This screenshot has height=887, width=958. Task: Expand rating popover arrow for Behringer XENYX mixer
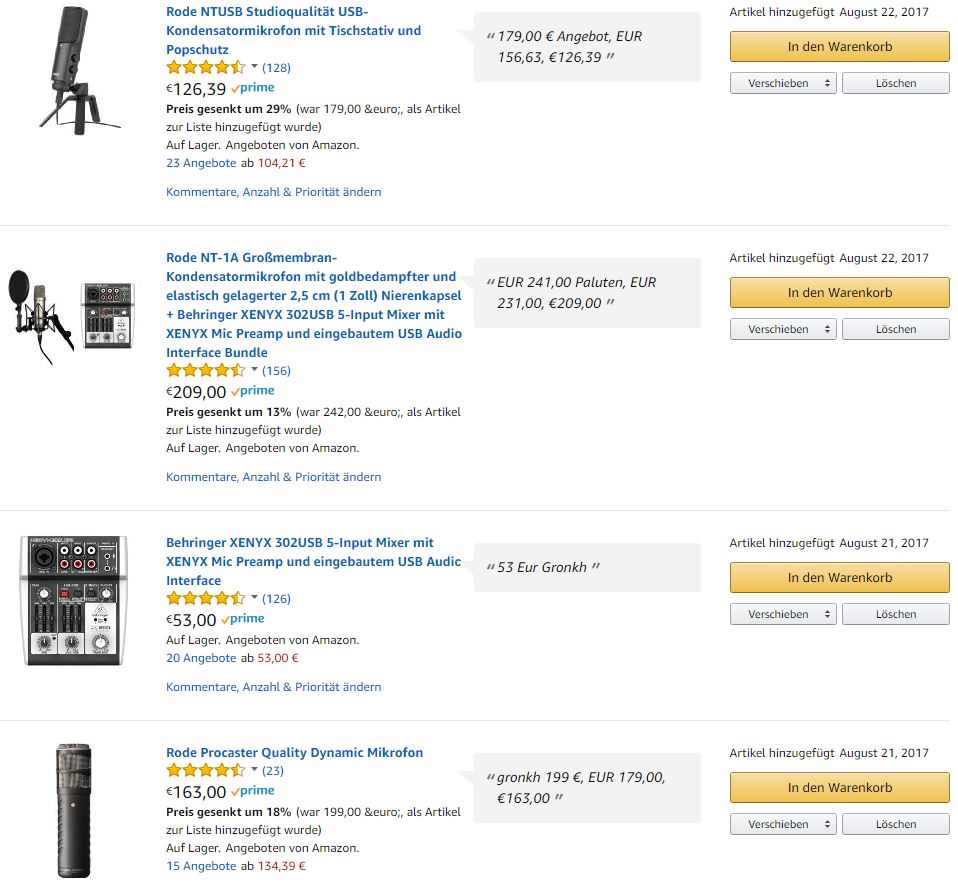(x=254, y=599)
